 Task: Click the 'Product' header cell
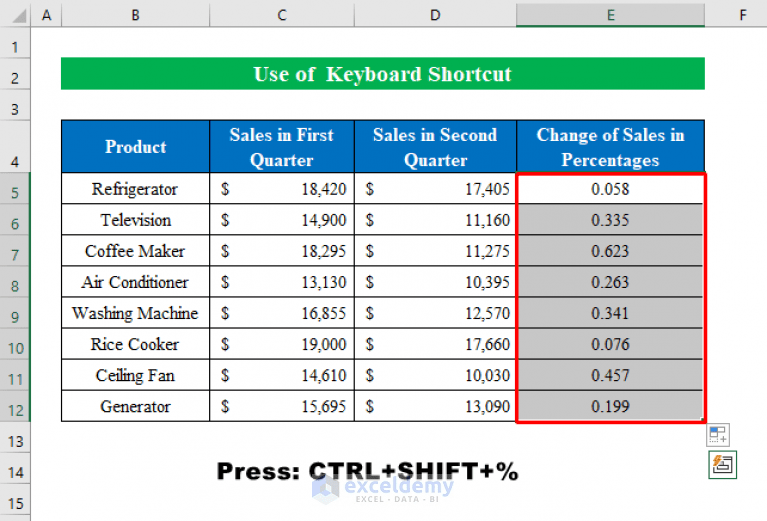coord(135,147)
